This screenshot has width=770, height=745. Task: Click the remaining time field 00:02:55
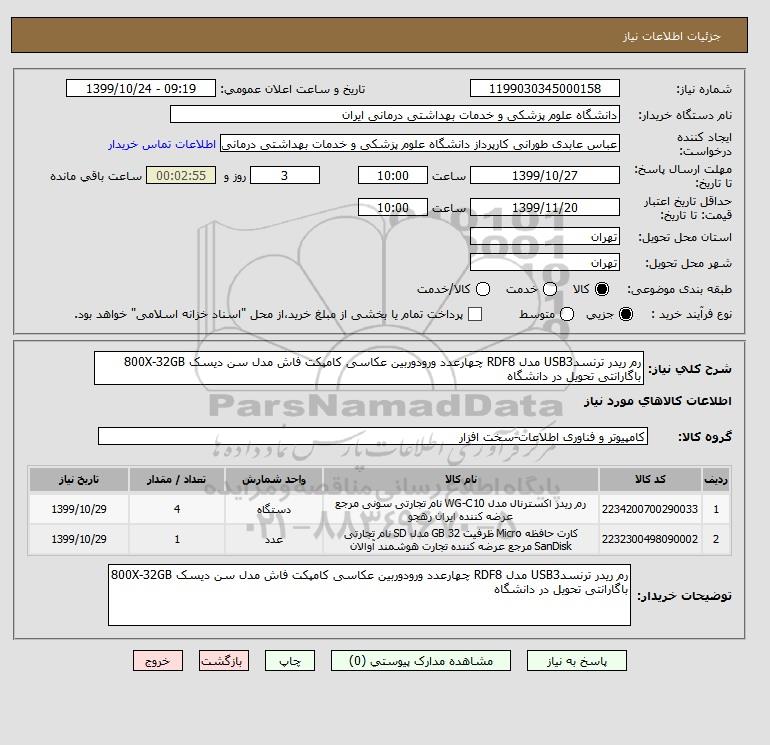[181, 175]
